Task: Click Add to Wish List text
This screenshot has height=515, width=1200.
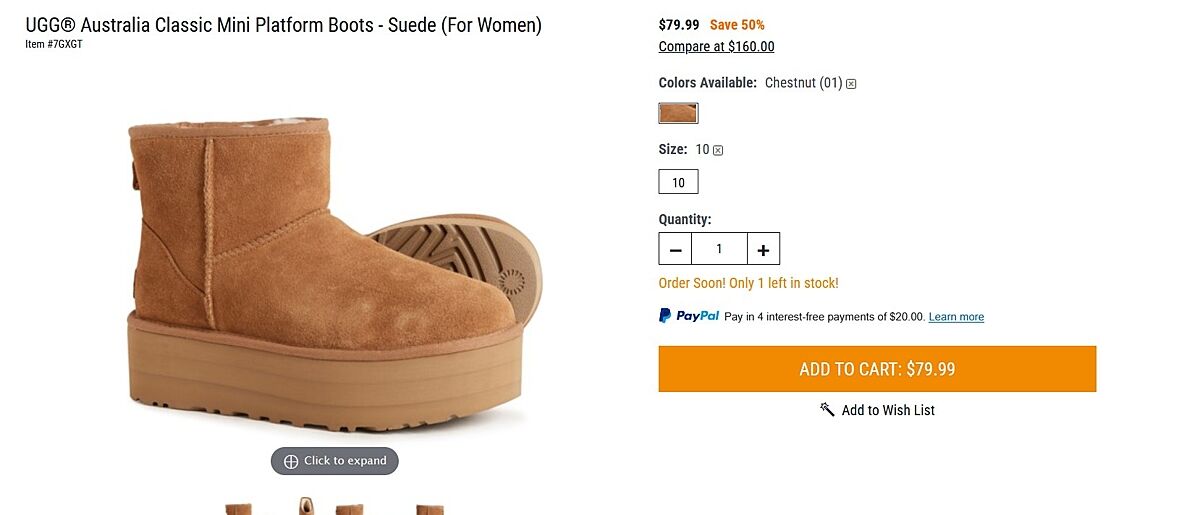Action: click(x=888, y=410)
